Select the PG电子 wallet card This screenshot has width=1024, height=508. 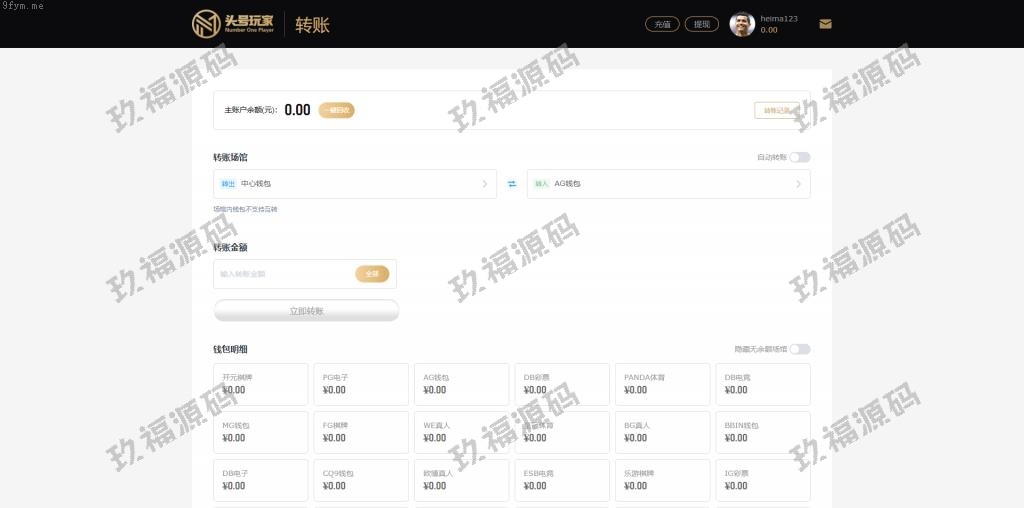coord(360,384)
